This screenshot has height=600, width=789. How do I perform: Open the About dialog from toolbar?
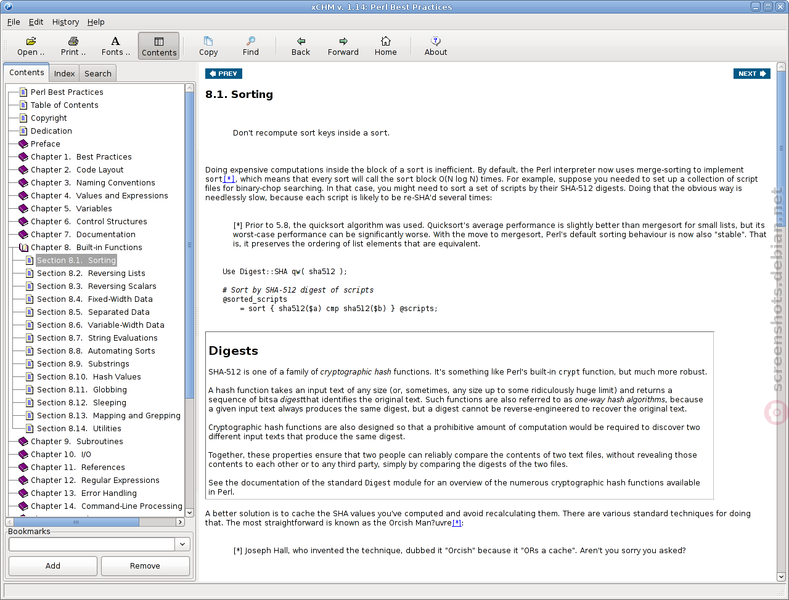pos(435,46)
